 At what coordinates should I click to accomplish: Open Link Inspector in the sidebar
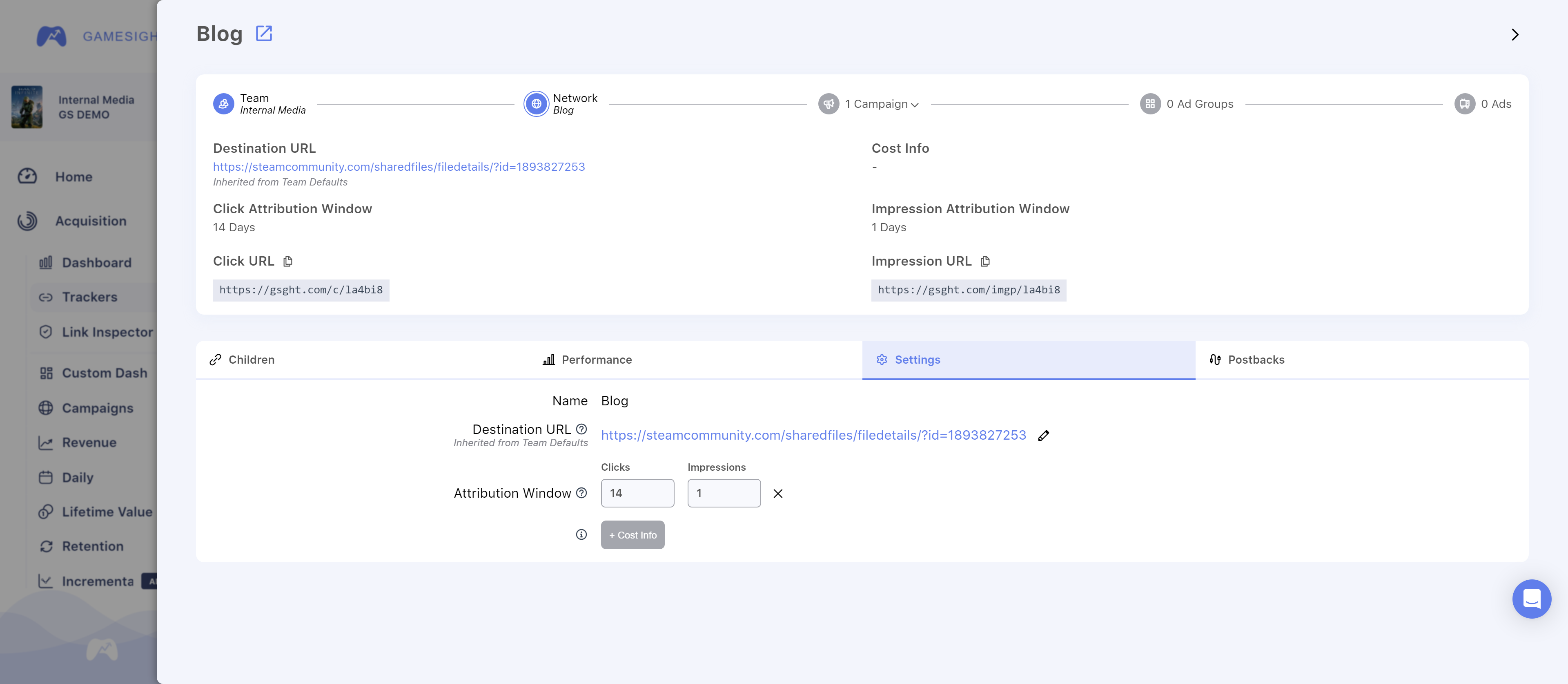click(x=107, y=332)
